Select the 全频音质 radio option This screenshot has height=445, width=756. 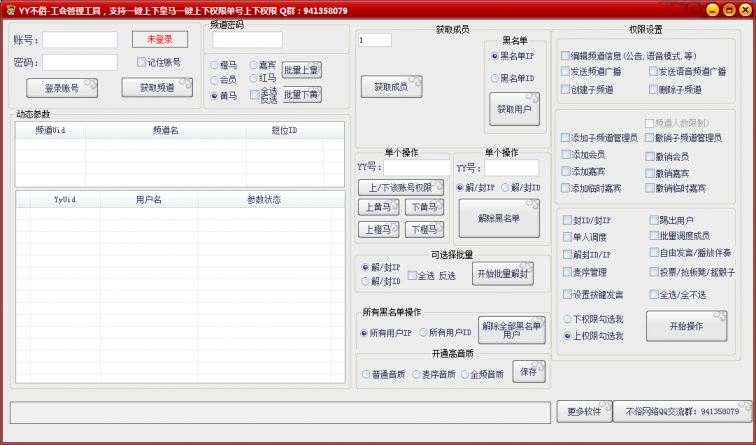[465, 375]
